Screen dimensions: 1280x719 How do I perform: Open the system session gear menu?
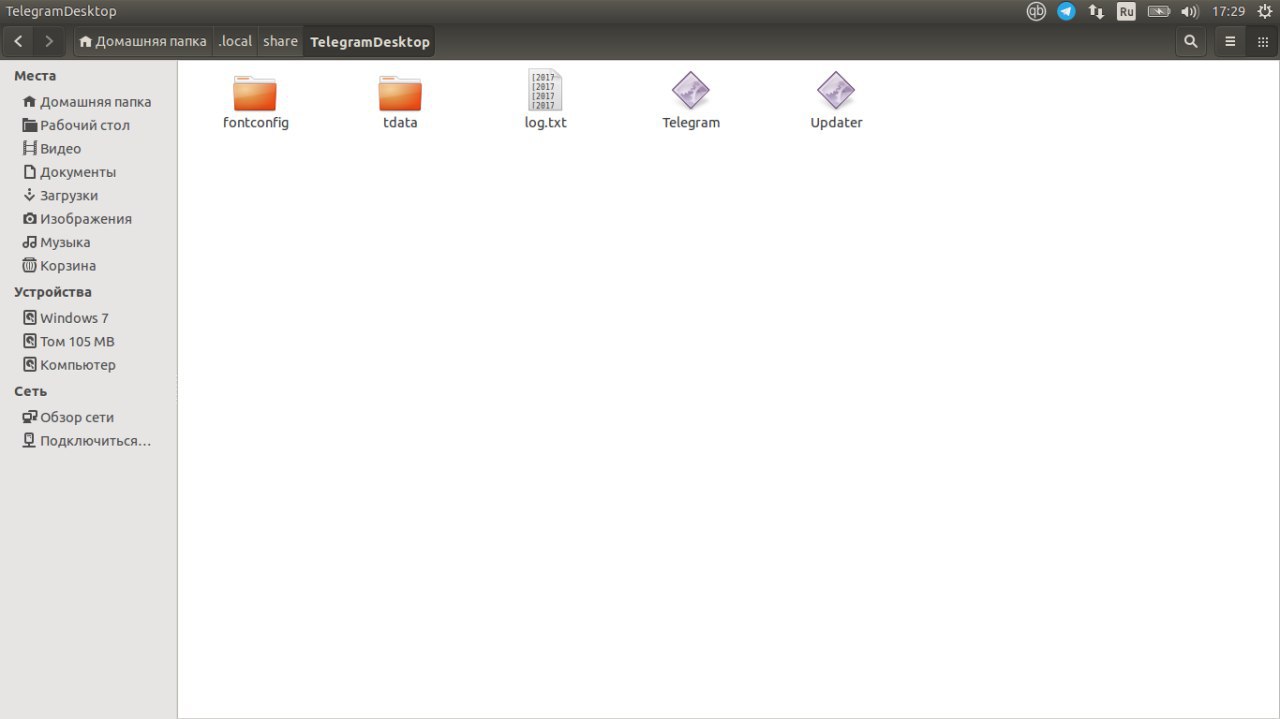click(x=1265, y=12)
